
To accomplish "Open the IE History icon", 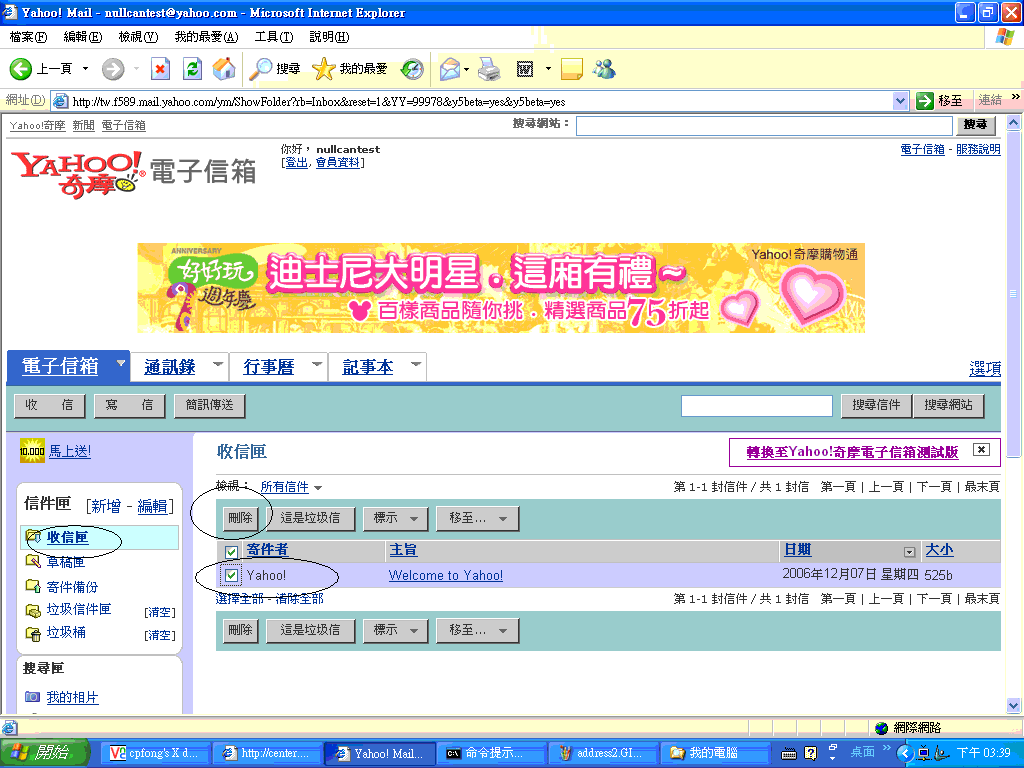I will click(x=412, y=69).
